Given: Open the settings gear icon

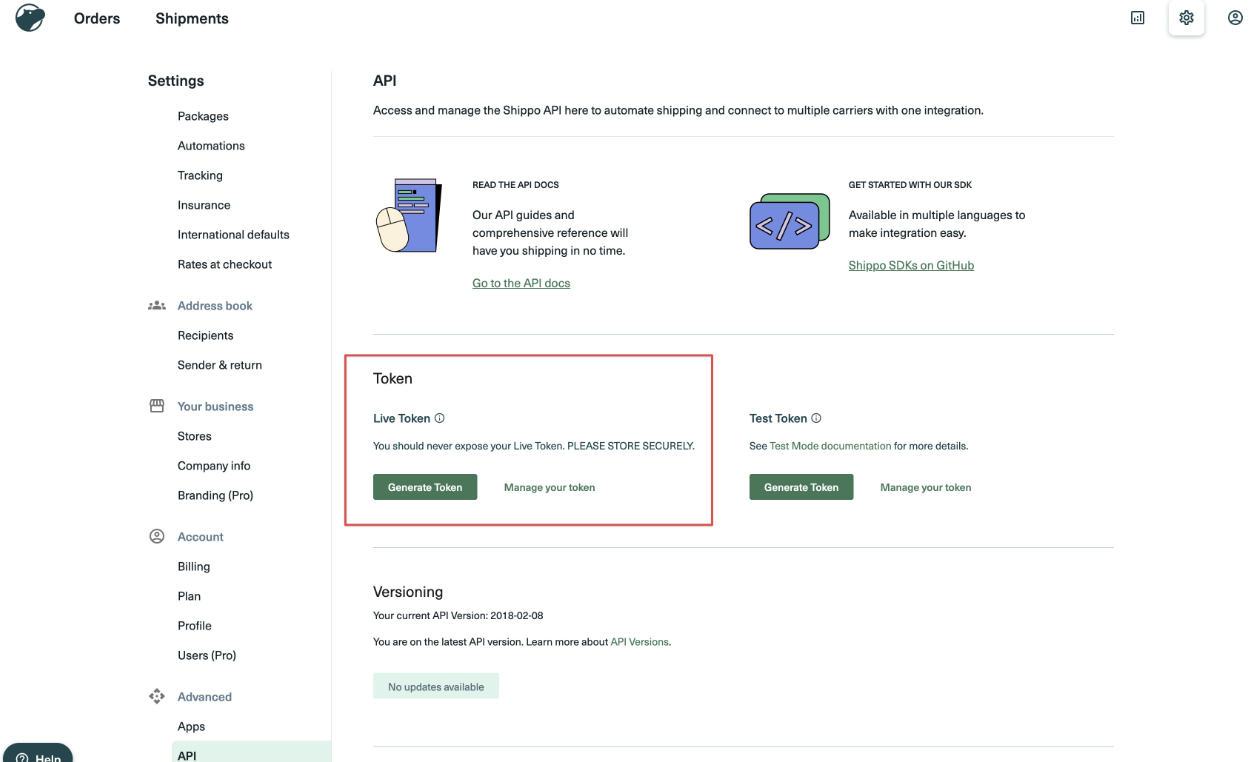Looking at the screenshot, I should [x=1186, y=18].
